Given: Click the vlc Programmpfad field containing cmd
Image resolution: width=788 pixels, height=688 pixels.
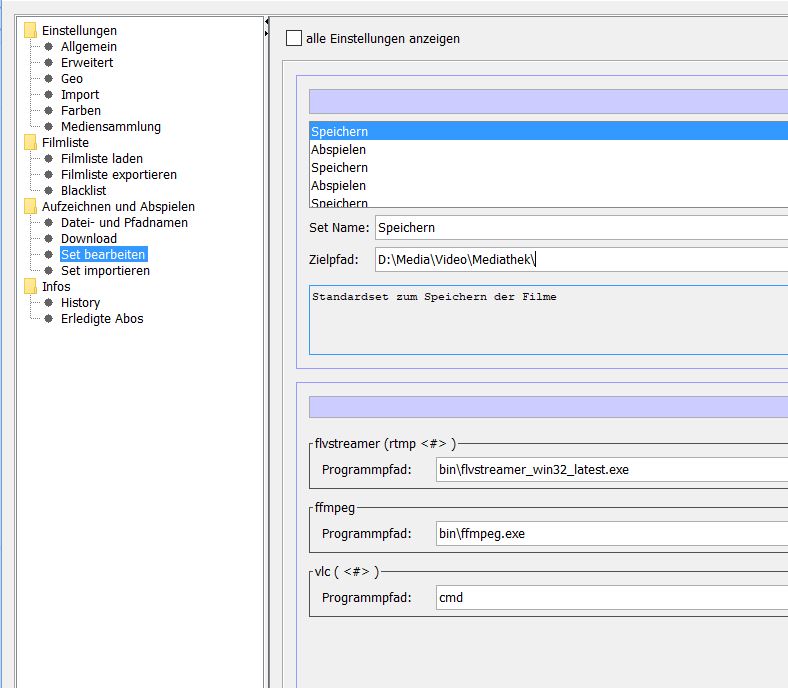Looking at the screenshot, I should (610, 598).
